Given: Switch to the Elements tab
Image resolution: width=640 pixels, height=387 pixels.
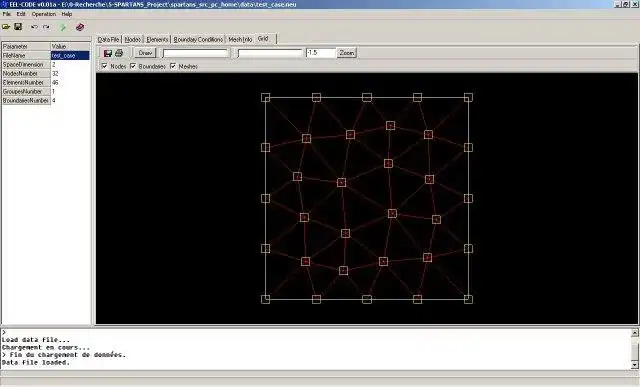Looking at the screenshot, I should coord(157,40).
